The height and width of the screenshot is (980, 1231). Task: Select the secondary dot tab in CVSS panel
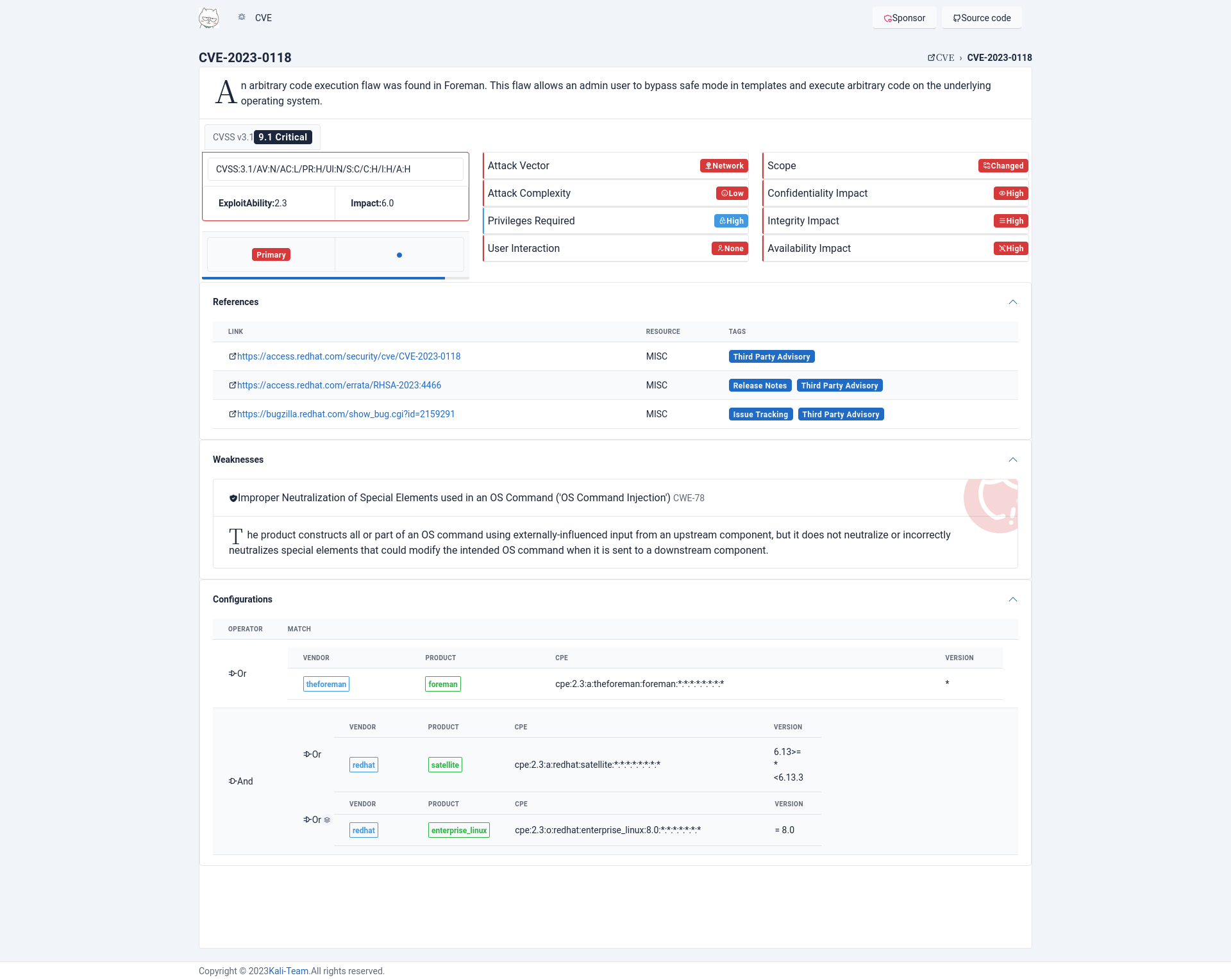pyautogui.click(x=398, y=255)
